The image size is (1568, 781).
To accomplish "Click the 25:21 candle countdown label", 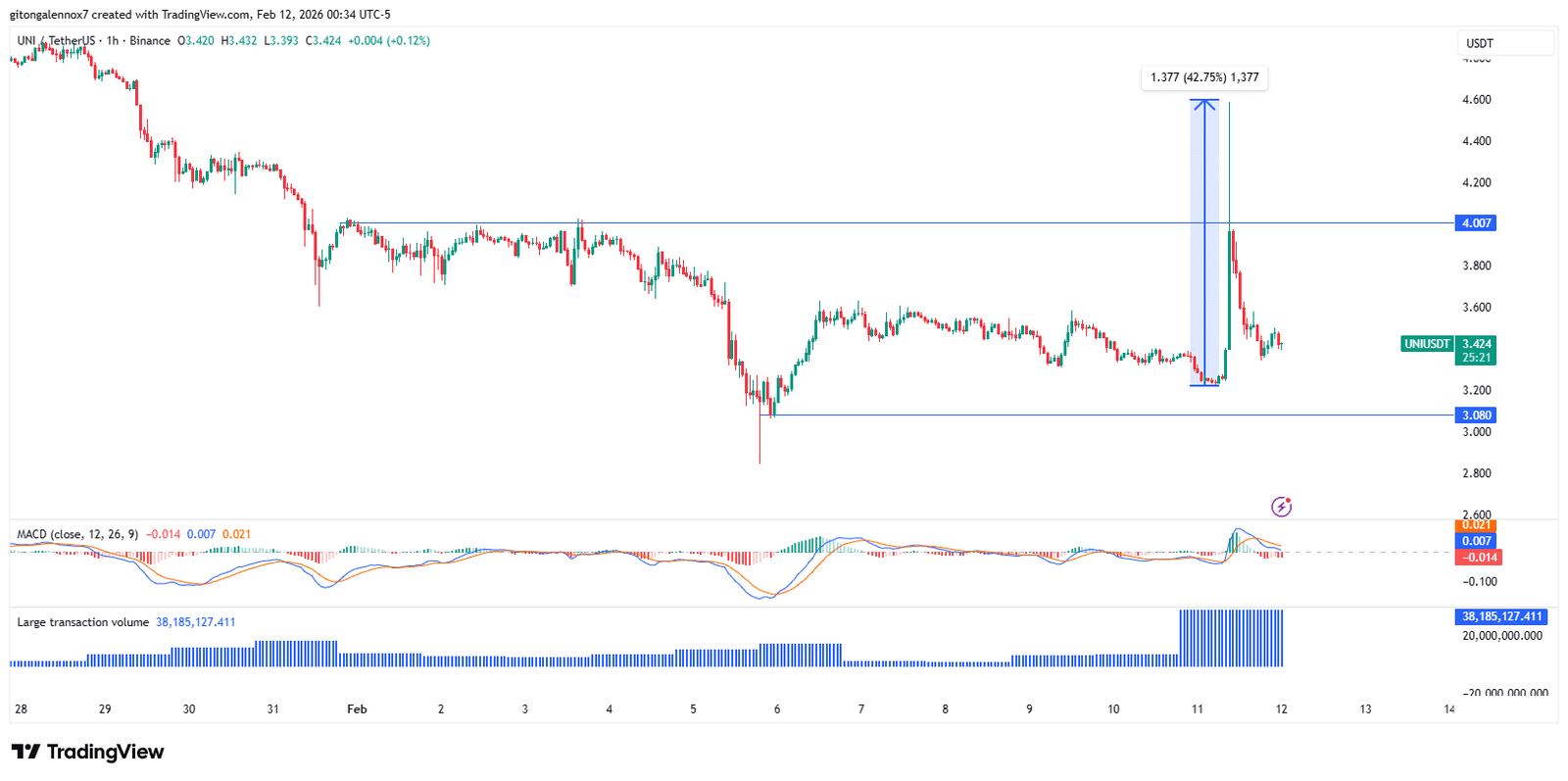I will tap(1476, 358).
